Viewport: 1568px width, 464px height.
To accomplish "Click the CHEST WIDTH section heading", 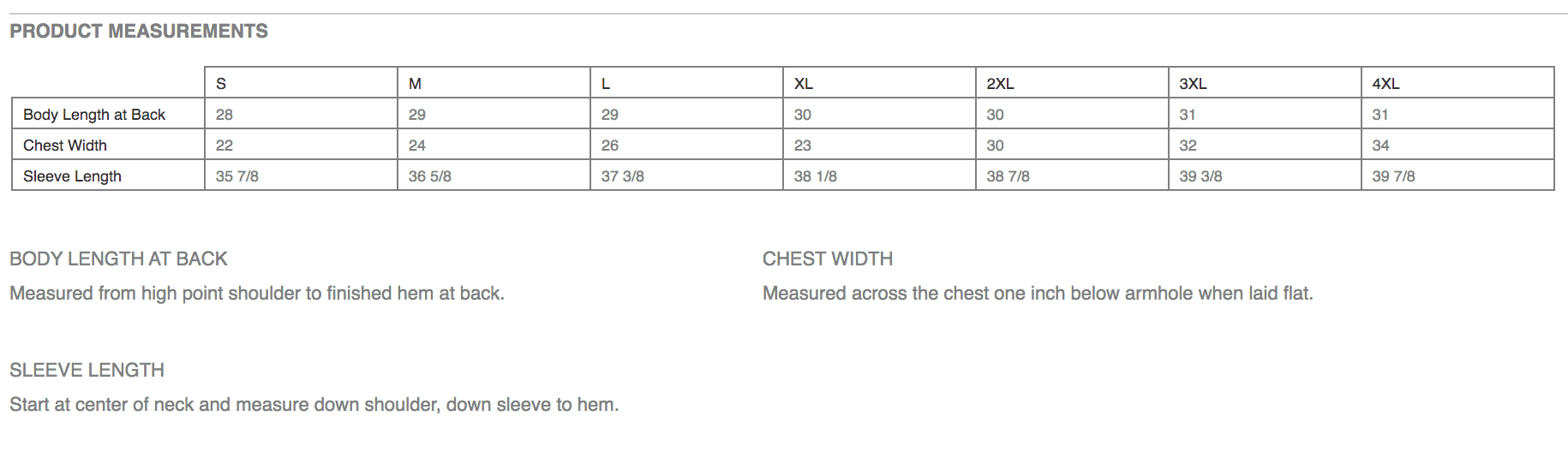I will tap(828, 259).
